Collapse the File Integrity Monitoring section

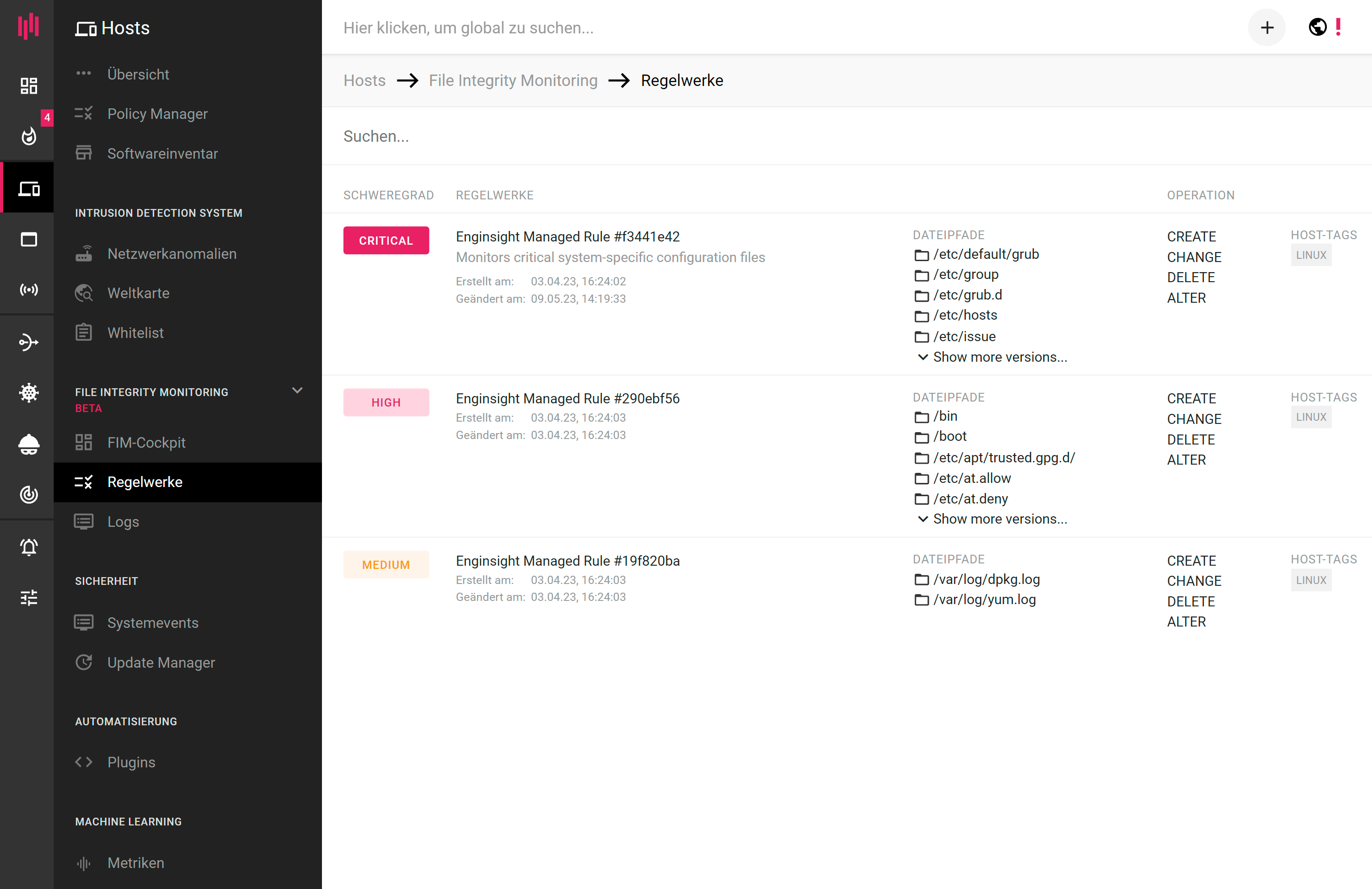pyautogui.click(x=297, y=391)
